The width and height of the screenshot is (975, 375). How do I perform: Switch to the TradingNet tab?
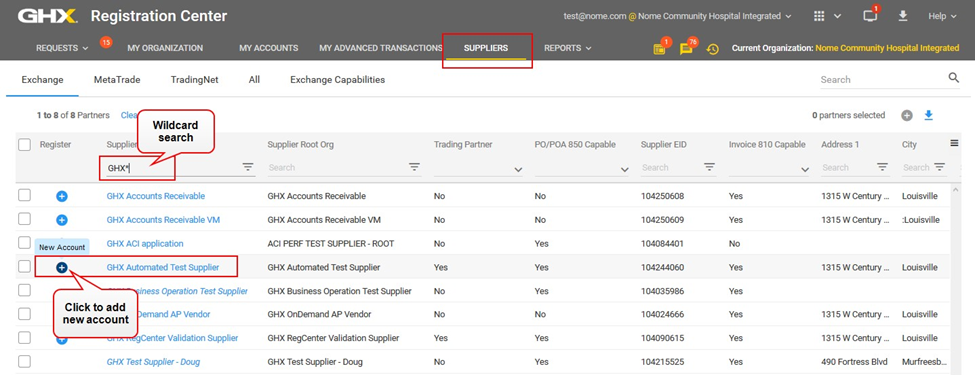(194, 80)
